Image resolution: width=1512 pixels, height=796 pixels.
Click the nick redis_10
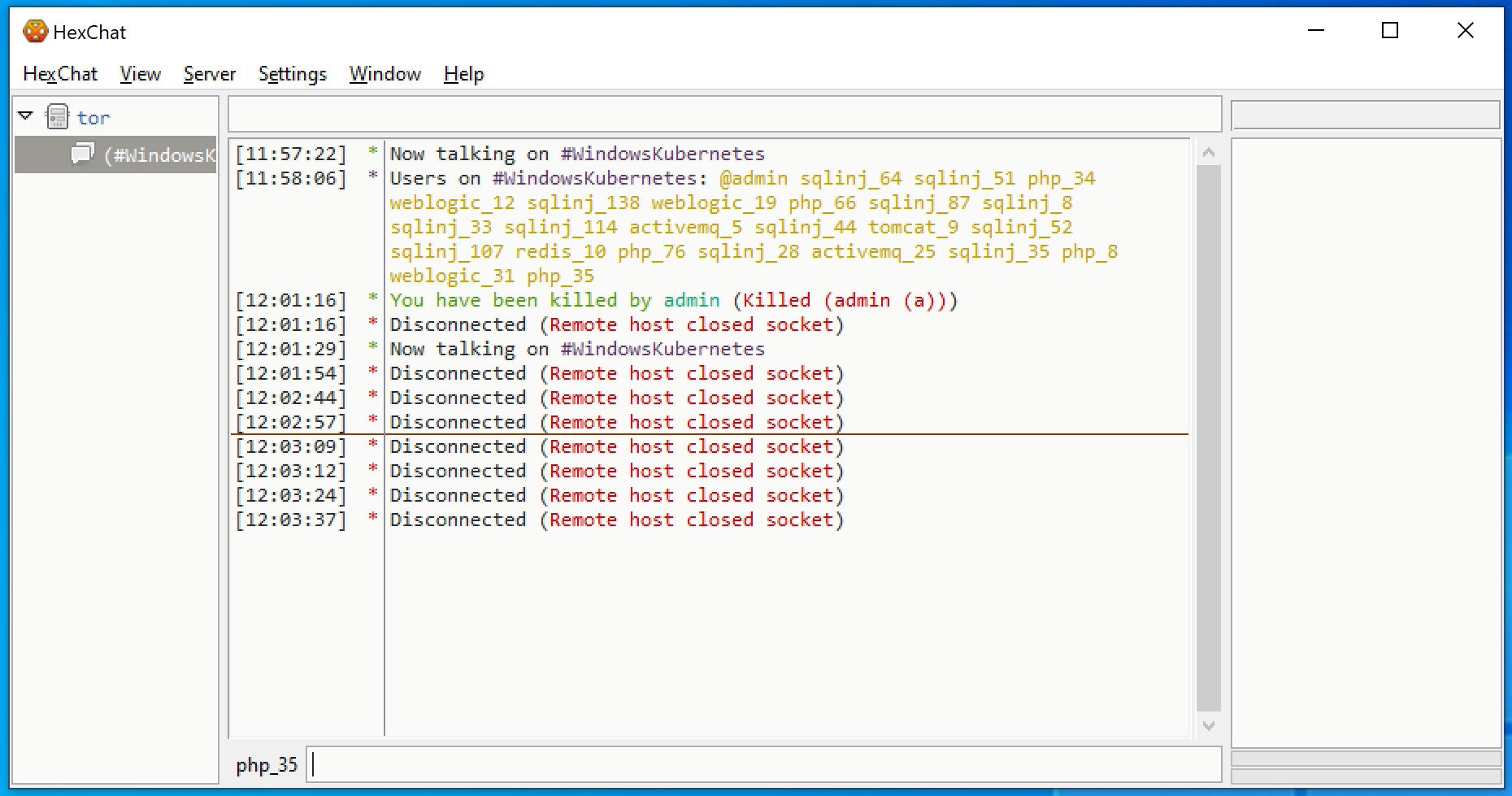coord(561,251)
